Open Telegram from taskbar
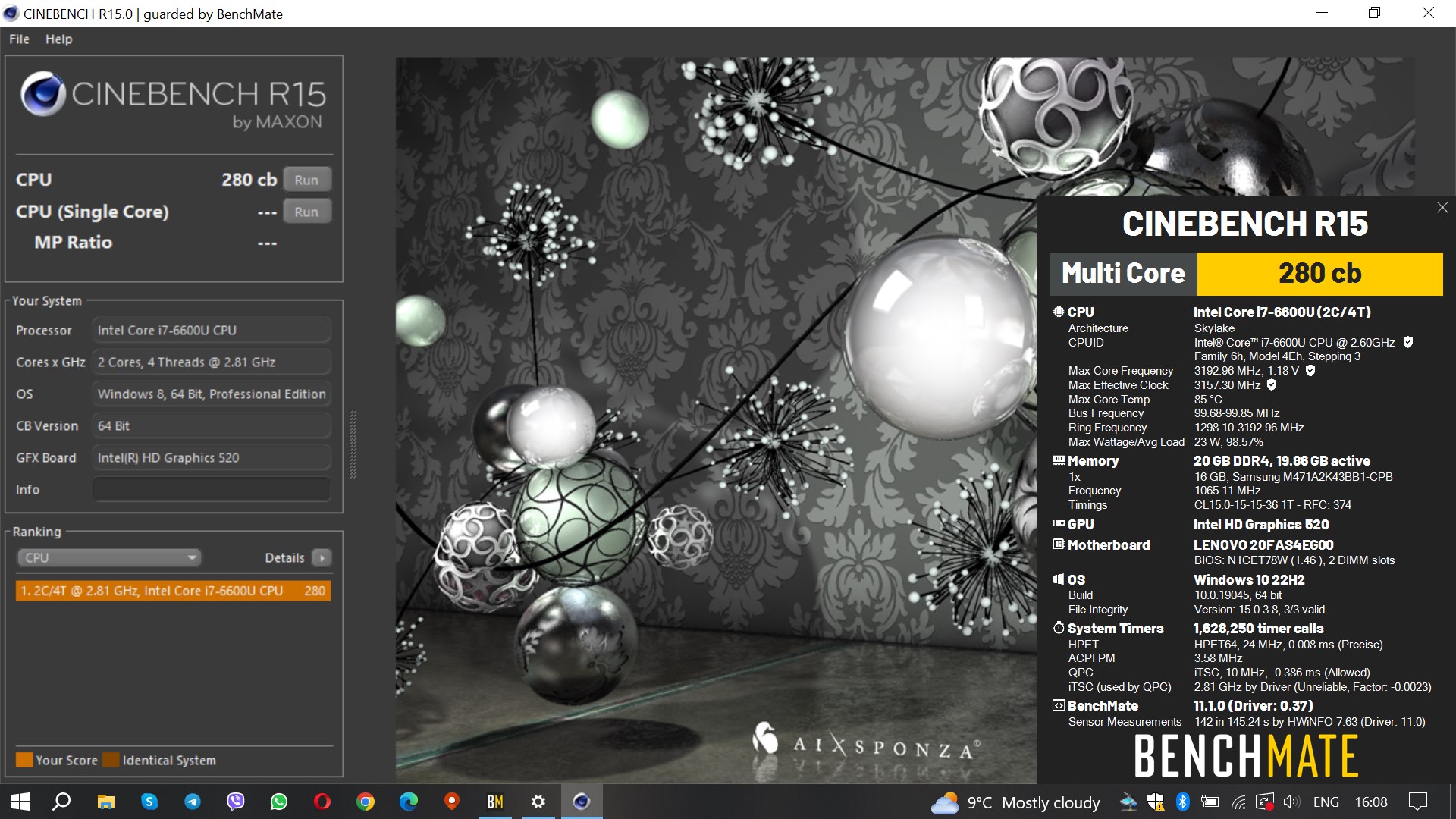The width and height of the screenshot is (1456, 819). (193, 802)
